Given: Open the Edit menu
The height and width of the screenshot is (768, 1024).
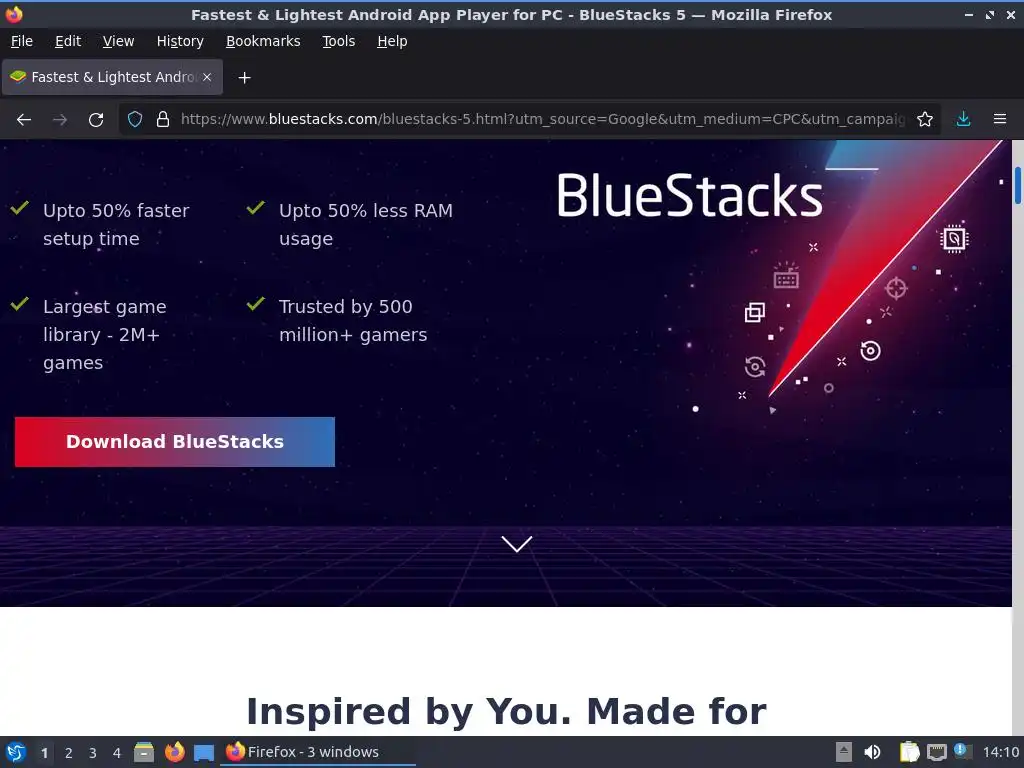Looking at the screenshot, I should point(68,41).
